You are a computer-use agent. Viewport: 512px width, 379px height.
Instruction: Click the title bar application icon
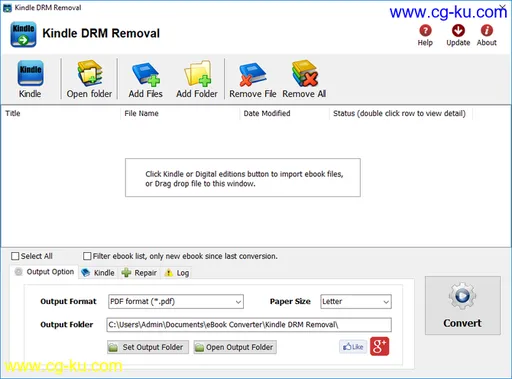point(7,8)
